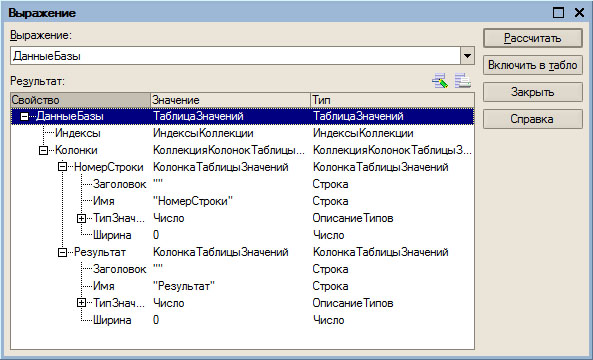Select Имя row with "Результат" value
593x360 pixels.
pyautogui.click(x=242, y=286)
